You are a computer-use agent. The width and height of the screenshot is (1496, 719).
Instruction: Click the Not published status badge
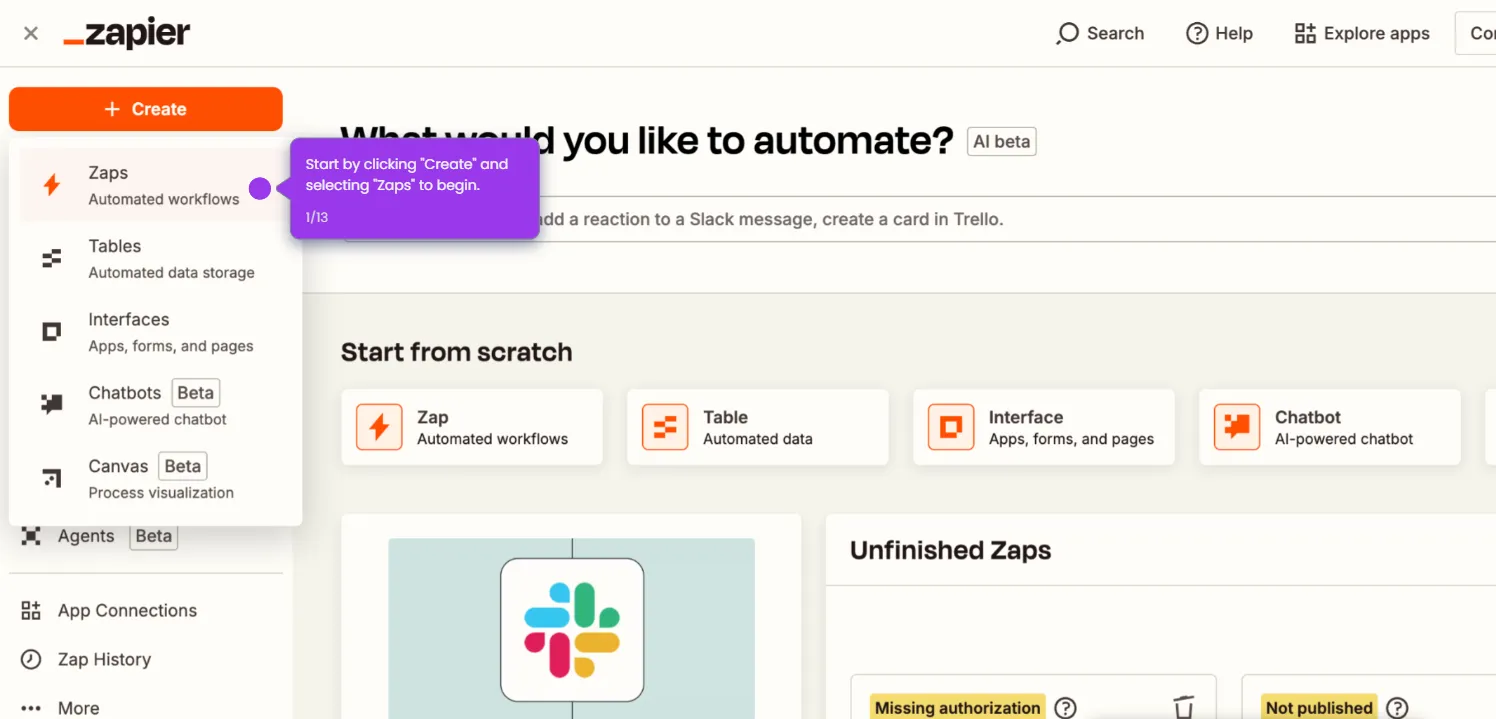point(1319,708)
